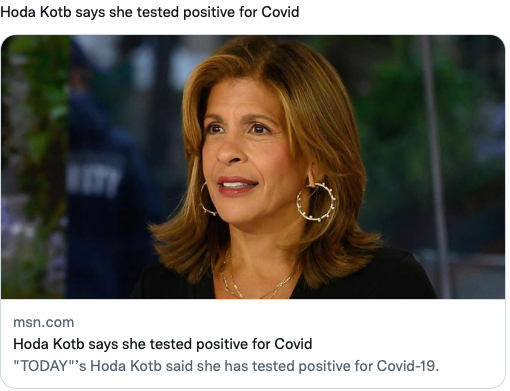The height and width of the screenshot is (391, 510).
Task: Click the gold necklace in the photo
Action: (x=253, y=280)
